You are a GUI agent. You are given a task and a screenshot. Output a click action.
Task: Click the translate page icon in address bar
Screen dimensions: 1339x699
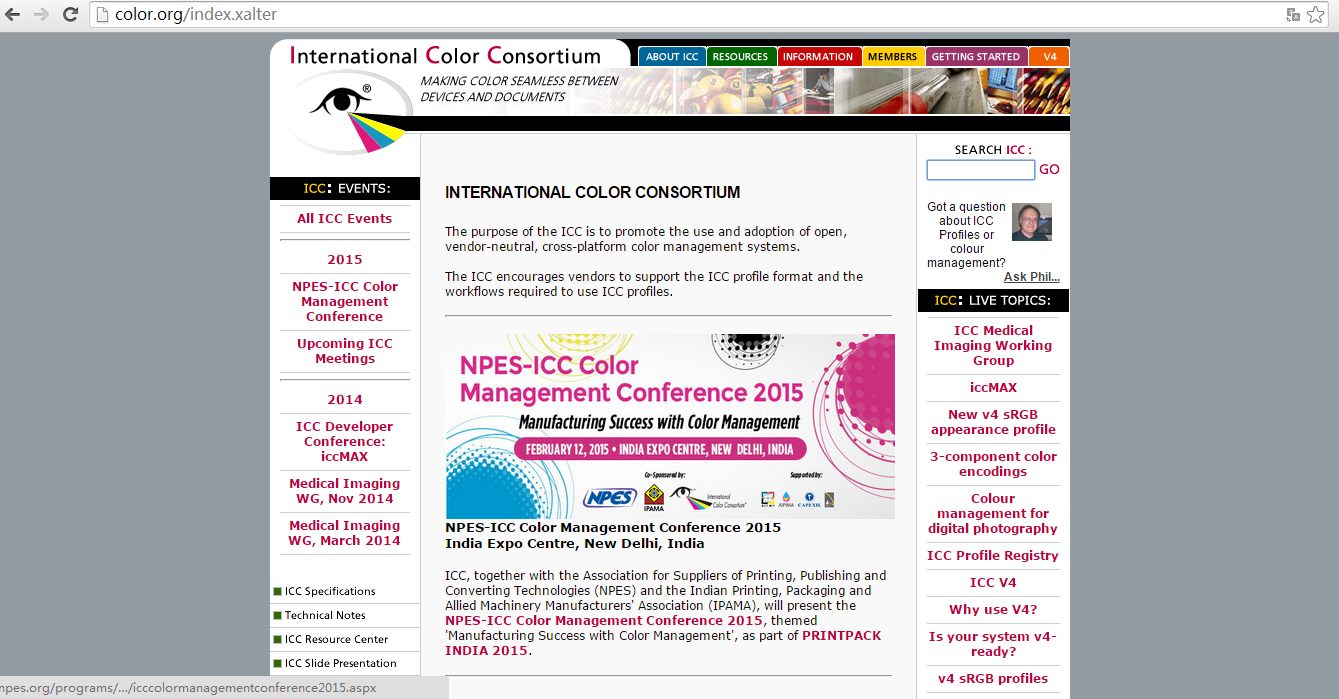click(x=1293, y=15)
